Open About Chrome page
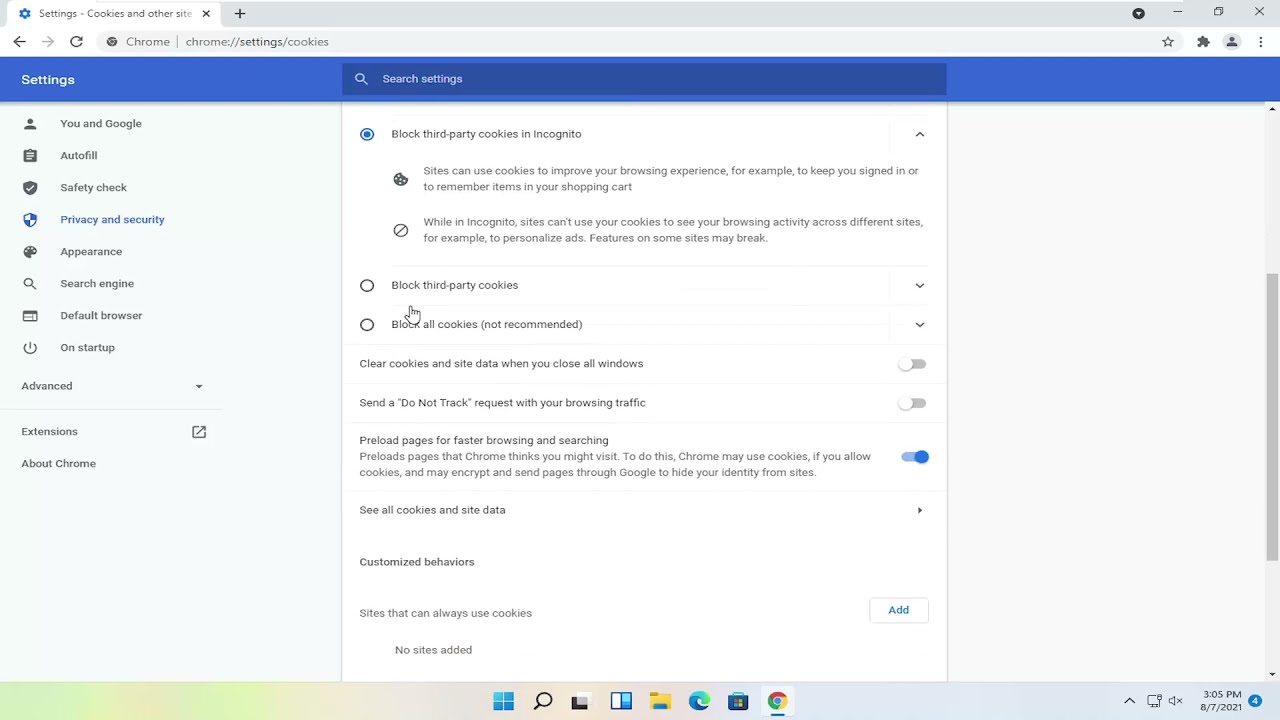Screen dimensions: 1280x720 point(59,464)
